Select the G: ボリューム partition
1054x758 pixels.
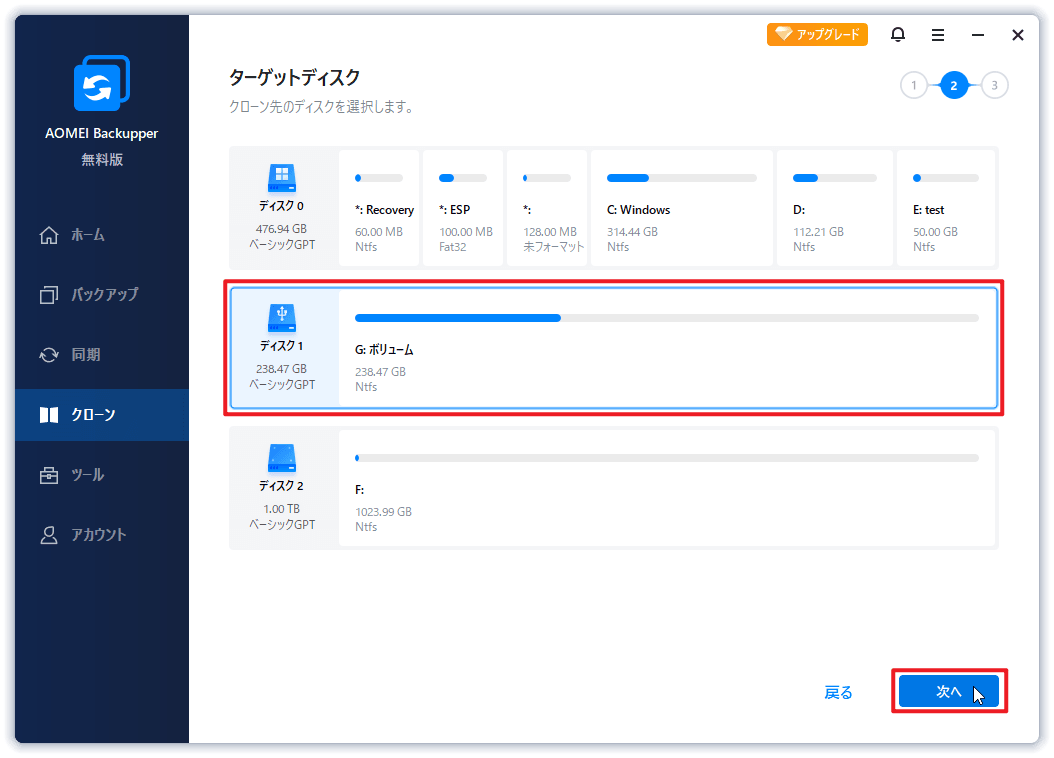pos(667,348)
